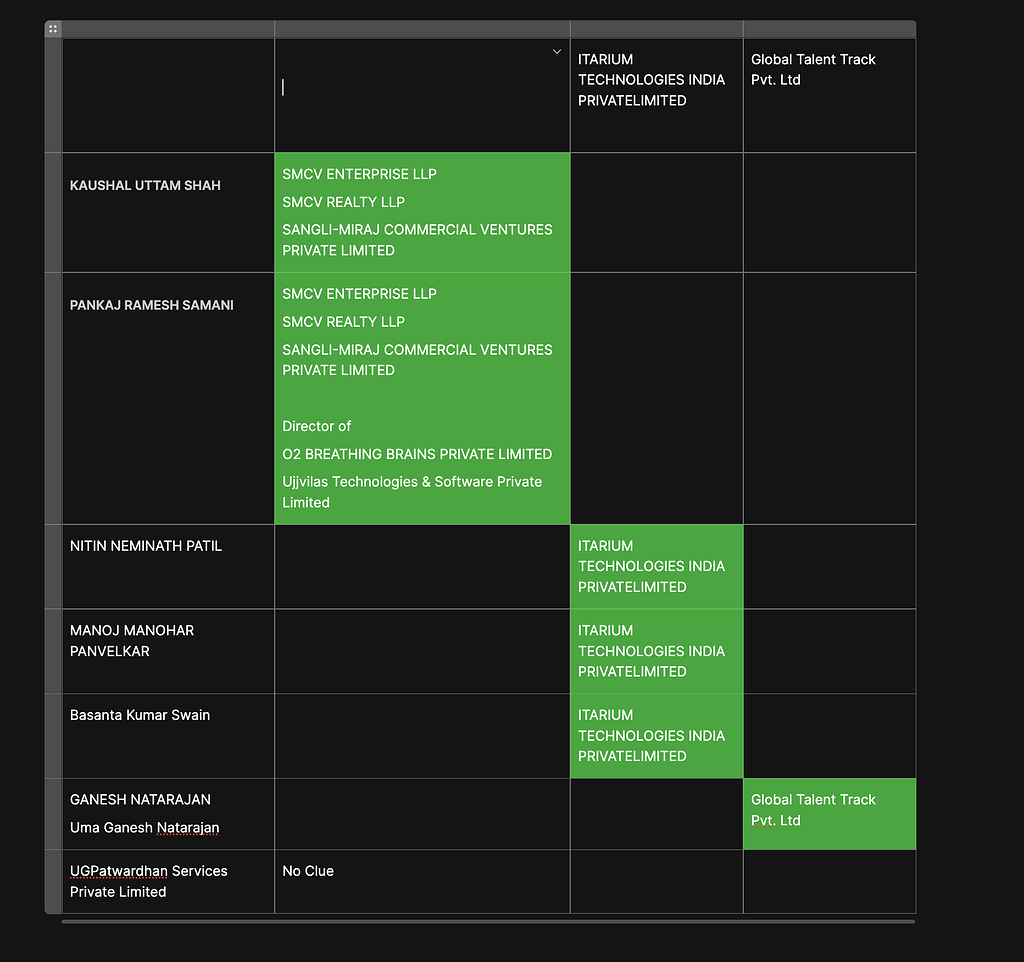The width and height of the screenshot is (1024, 962).
Task: Click the green ITARIUM cell in Manoj's row
Action: [656, 651]
